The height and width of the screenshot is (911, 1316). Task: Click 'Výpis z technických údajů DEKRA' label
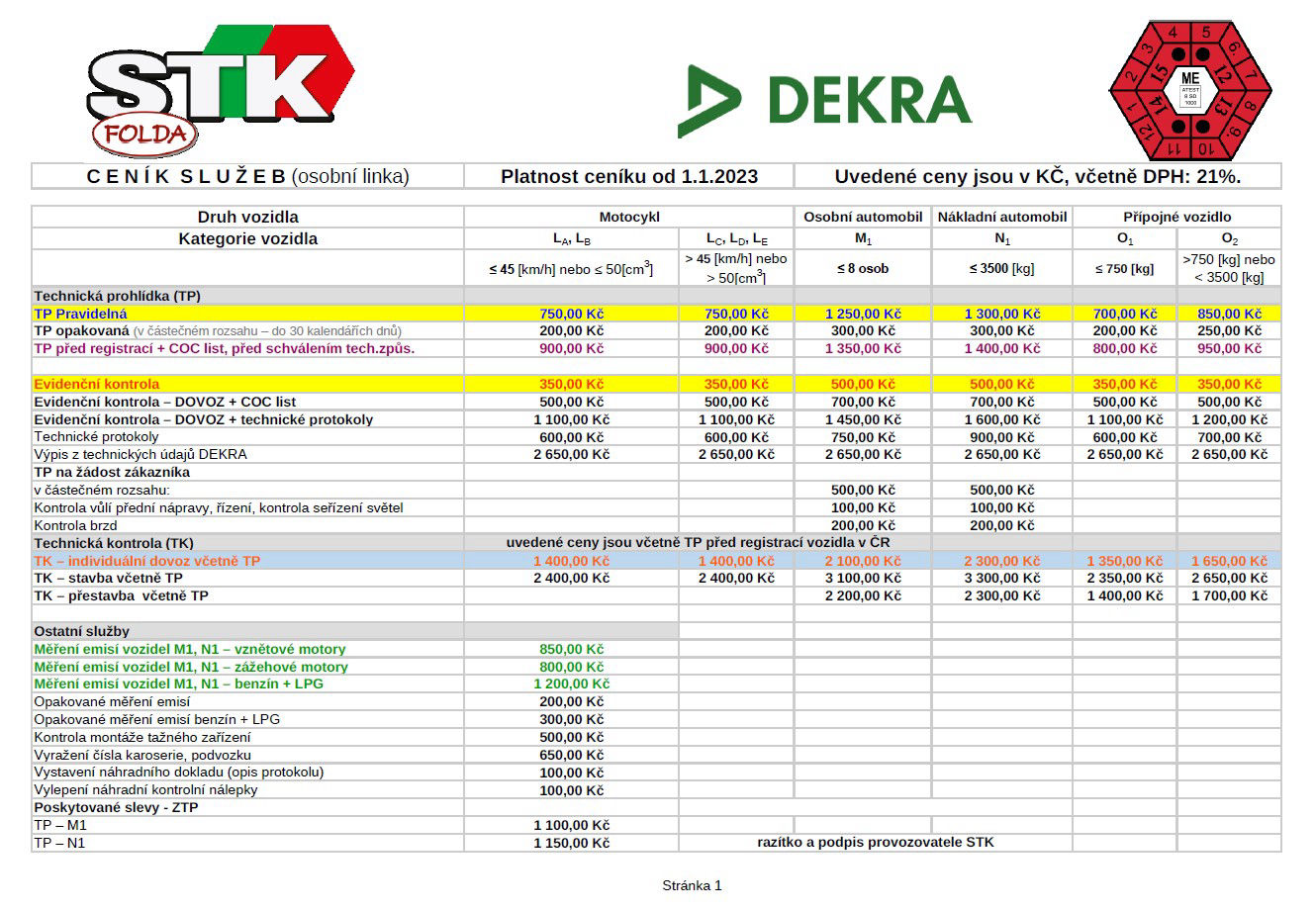pyautogui.click(x=141, y=455)
